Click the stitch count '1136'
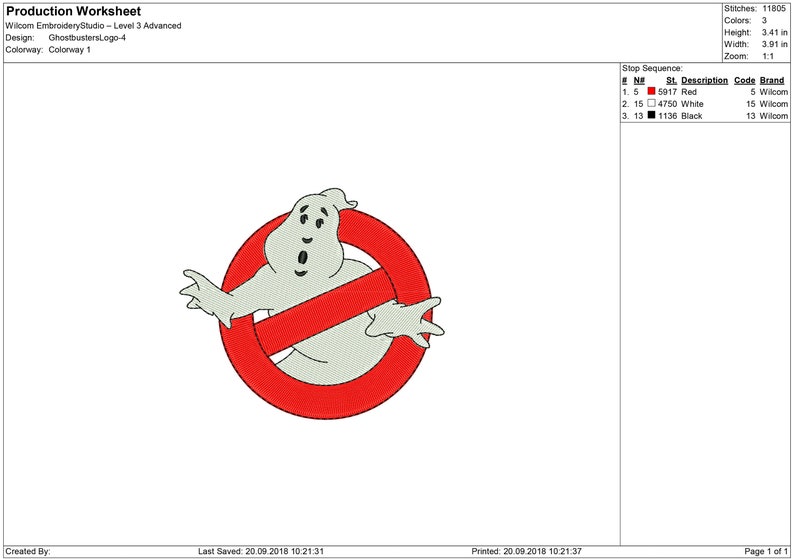Screen dimensions: 794x559 tap(667, 116)
